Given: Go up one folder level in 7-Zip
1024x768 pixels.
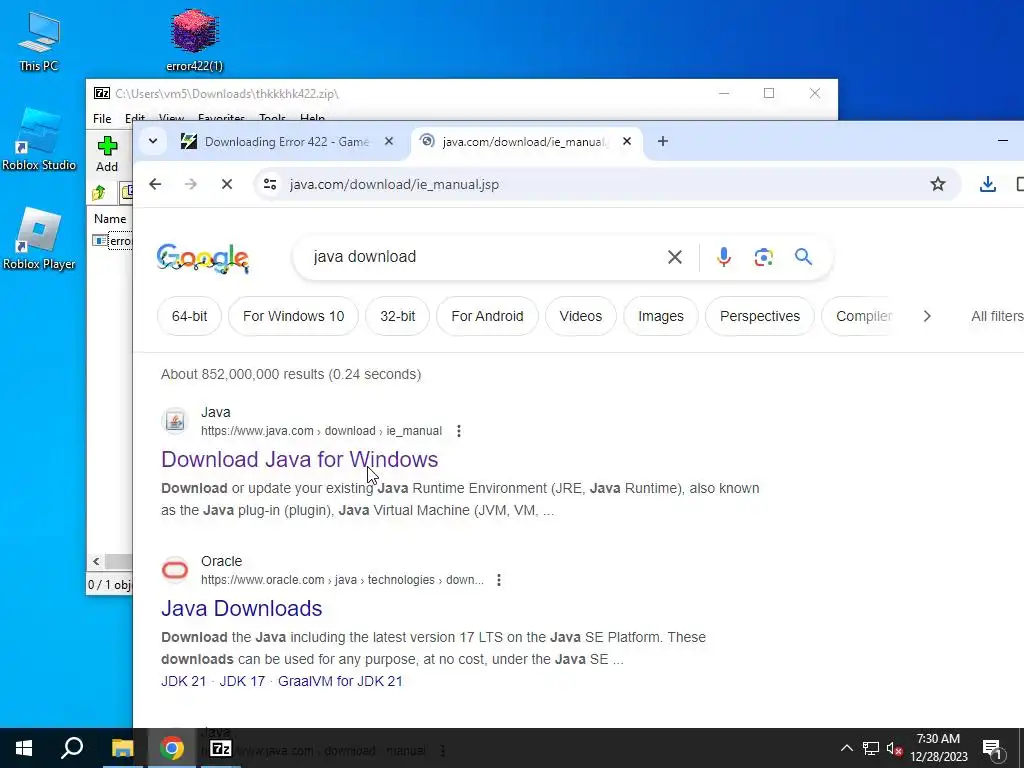Looking at the screenshot, I should tap(99, 193).
